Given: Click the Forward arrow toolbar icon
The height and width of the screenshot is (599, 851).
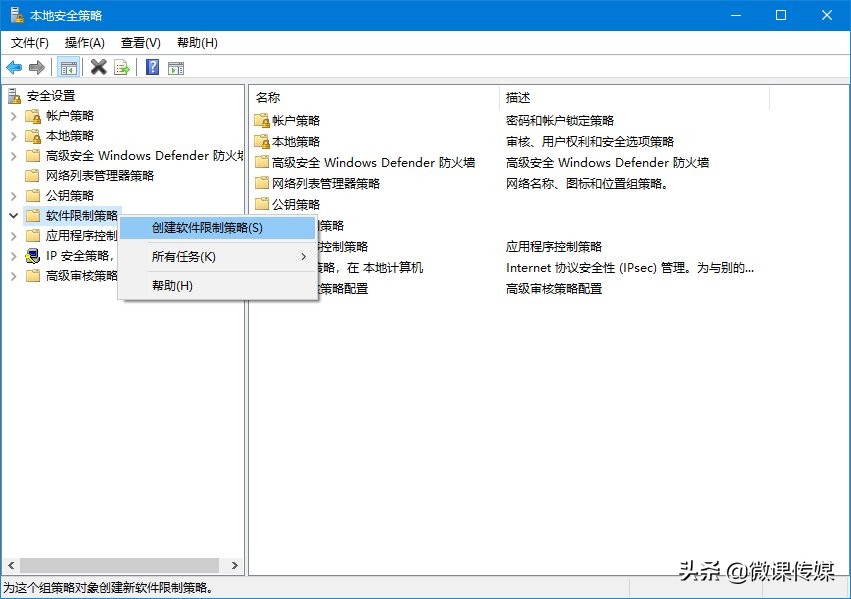Looking at the screenshot, I should 37,68.
